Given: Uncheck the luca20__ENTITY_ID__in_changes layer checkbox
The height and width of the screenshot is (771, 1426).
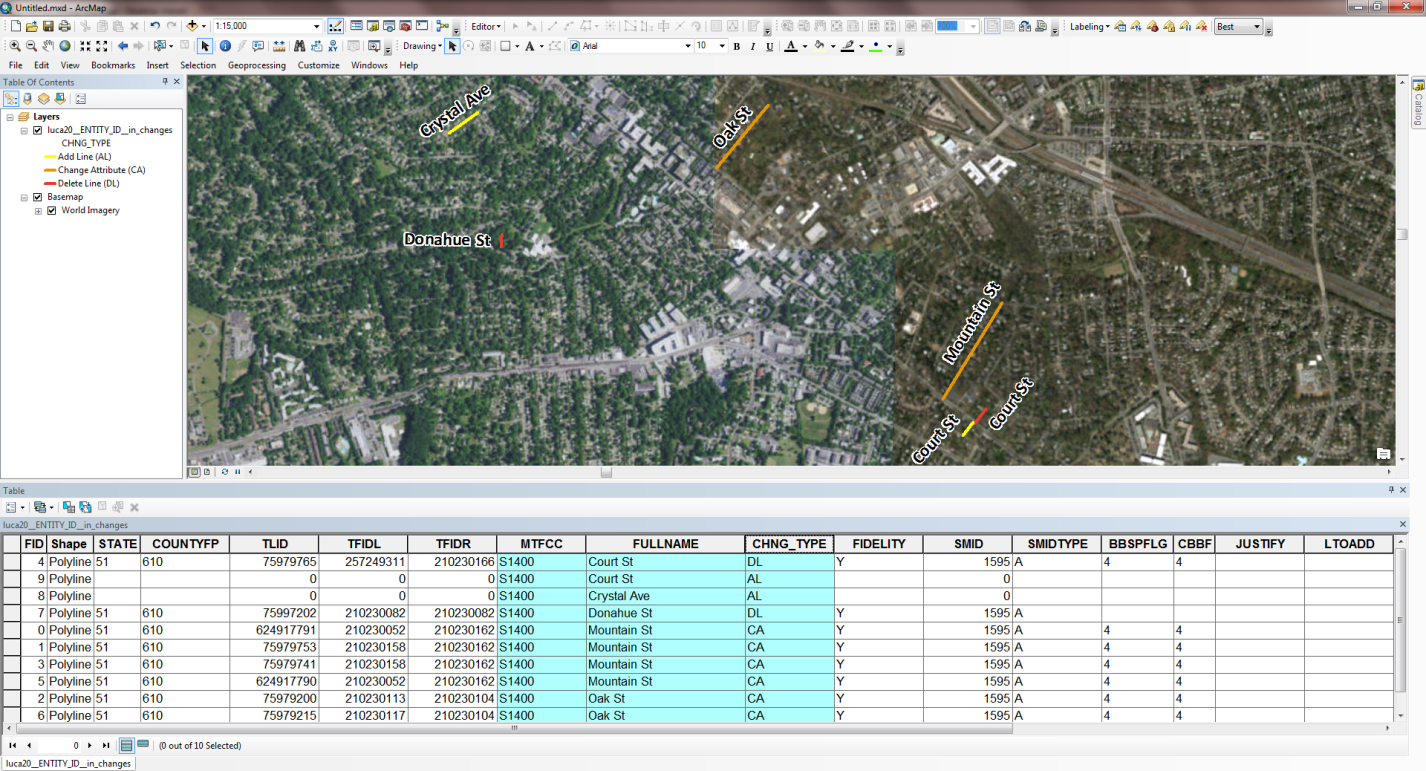Looking at the screenshot, I should pyautogui.click(x=38, y=130).
